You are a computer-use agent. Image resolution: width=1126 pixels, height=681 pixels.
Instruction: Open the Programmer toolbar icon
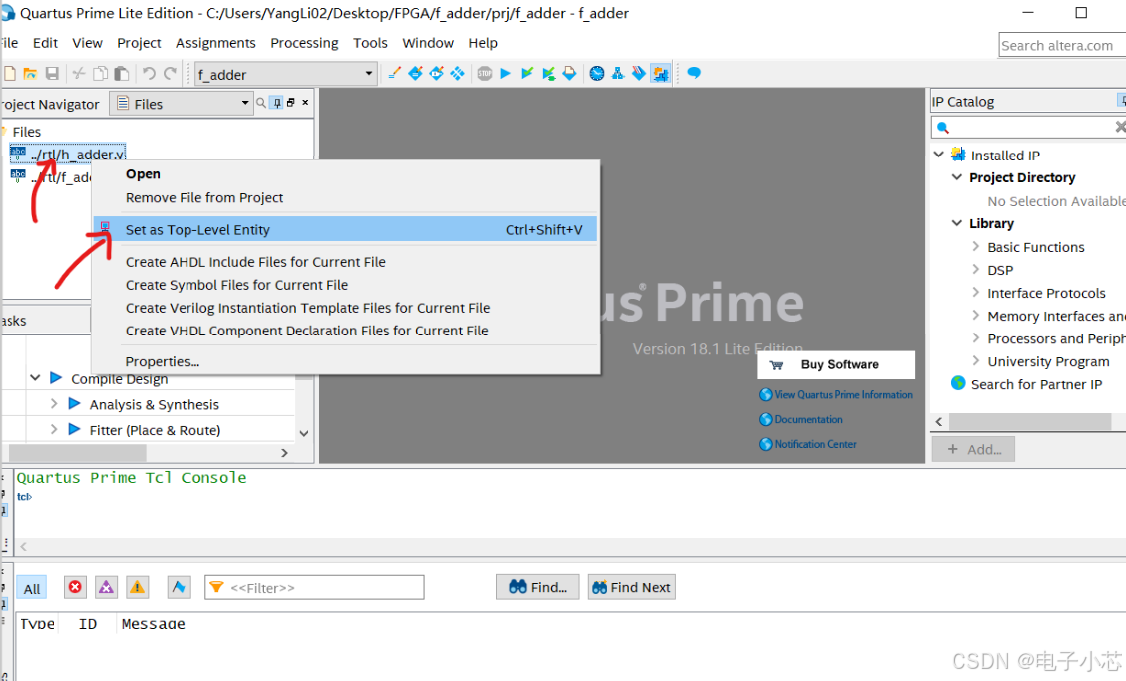tap(638, 73)
